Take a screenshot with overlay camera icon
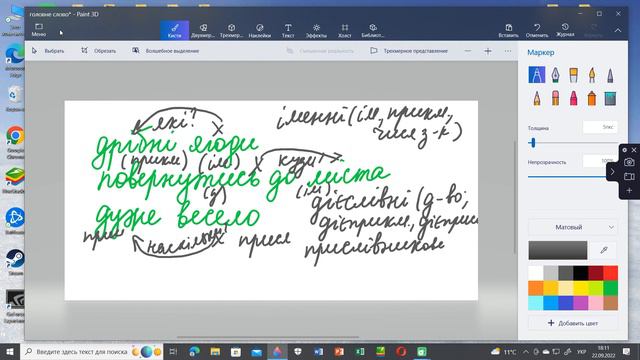The height and width of the screenshot is (360, 640). 629,162
